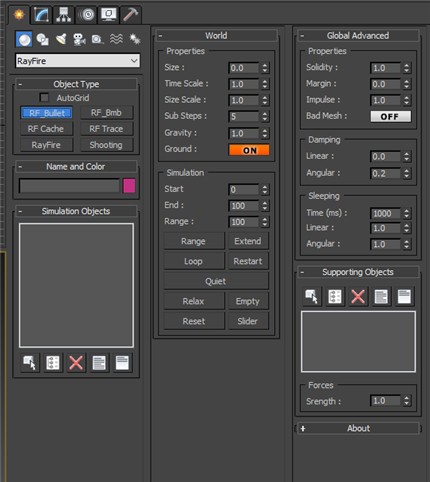Select the Shapes category icon
Screen dimensions: 430x482
coord(42,39)
